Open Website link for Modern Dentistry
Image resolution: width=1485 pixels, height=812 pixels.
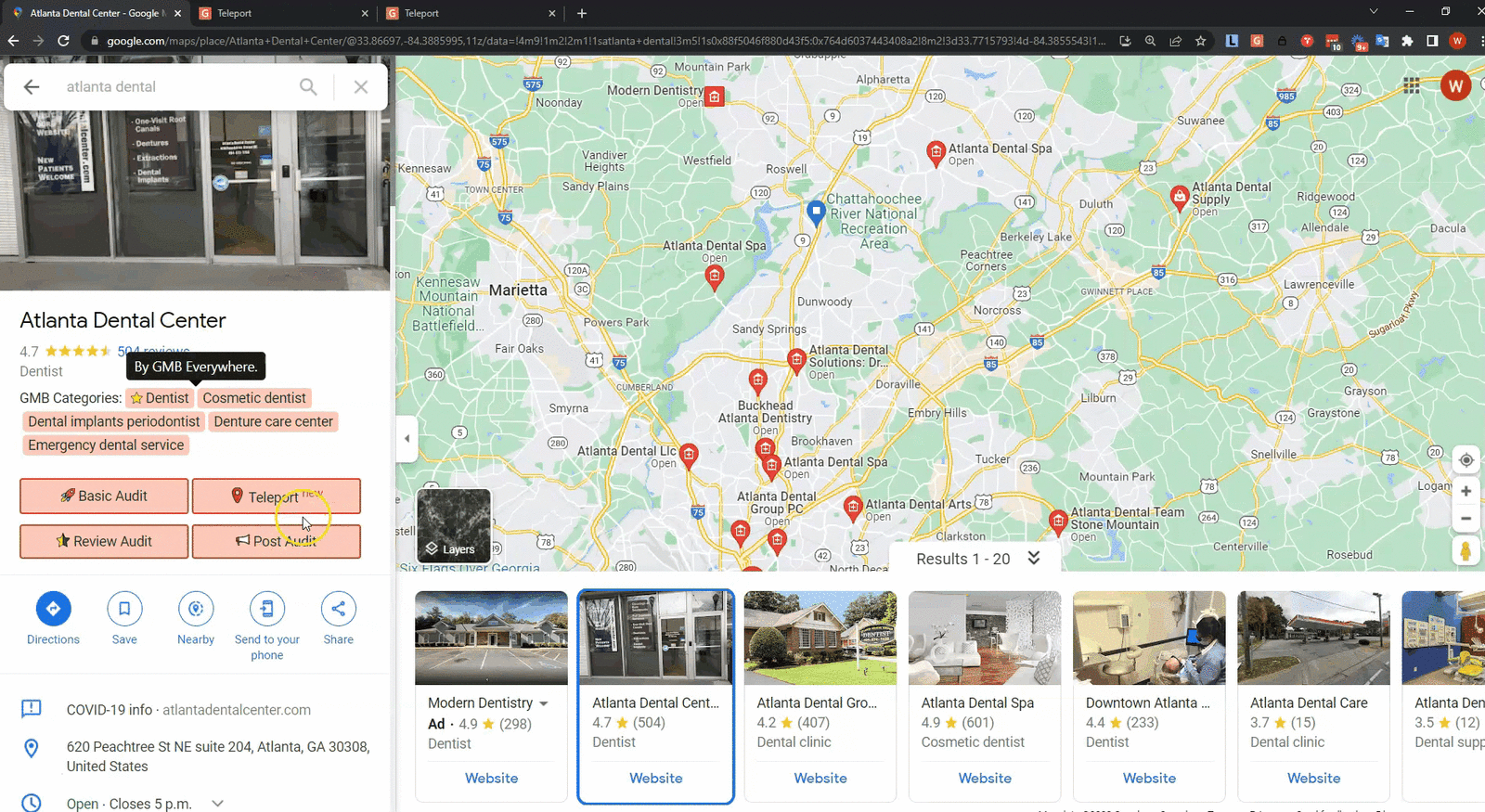[491, 778]
